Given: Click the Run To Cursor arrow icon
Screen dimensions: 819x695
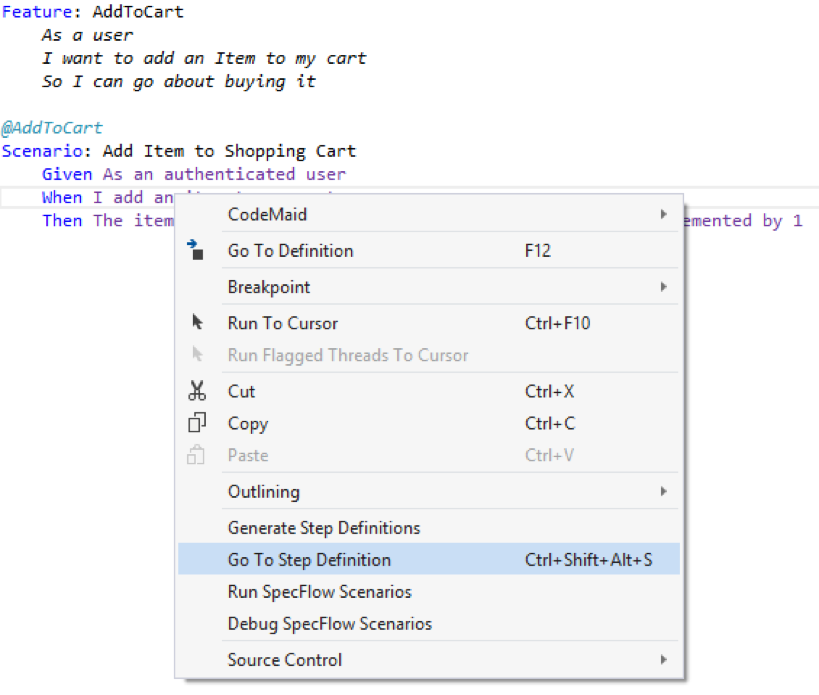Looking at the screenshot, I should click(x=197, y=323).
